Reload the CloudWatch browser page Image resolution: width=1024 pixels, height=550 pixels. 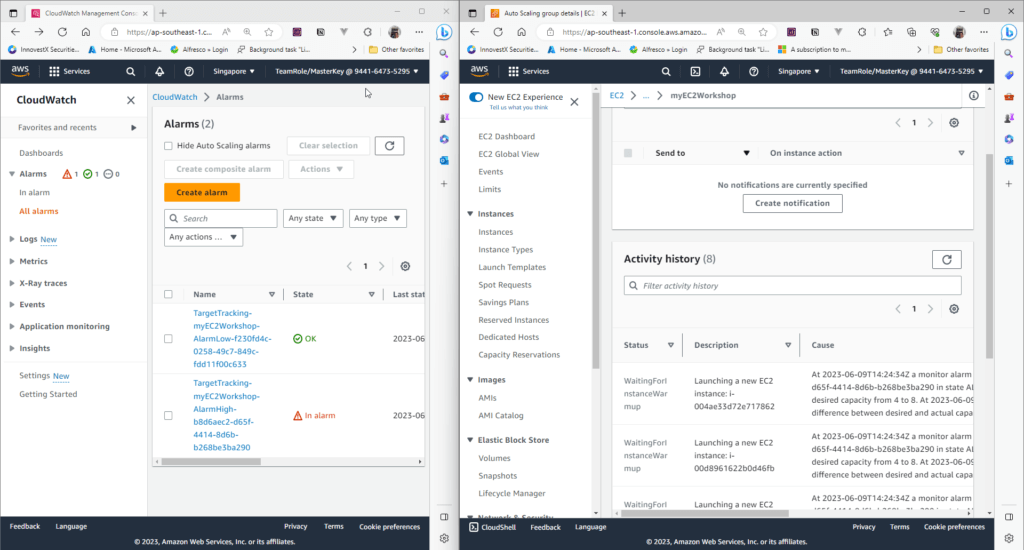62,31
